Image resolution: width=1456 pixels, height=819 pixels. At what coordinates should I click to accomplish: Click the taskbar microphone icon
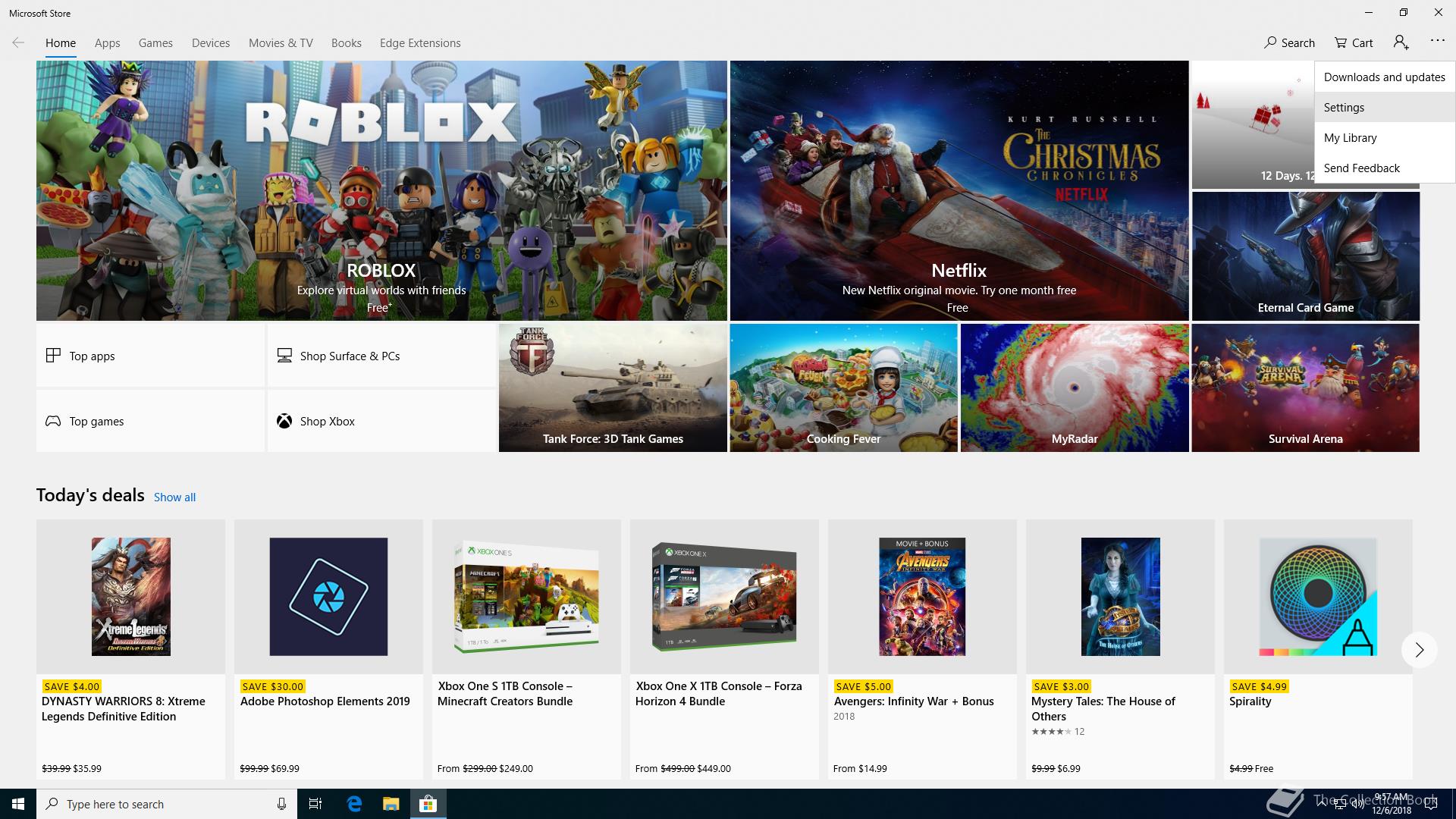(281, 804)
